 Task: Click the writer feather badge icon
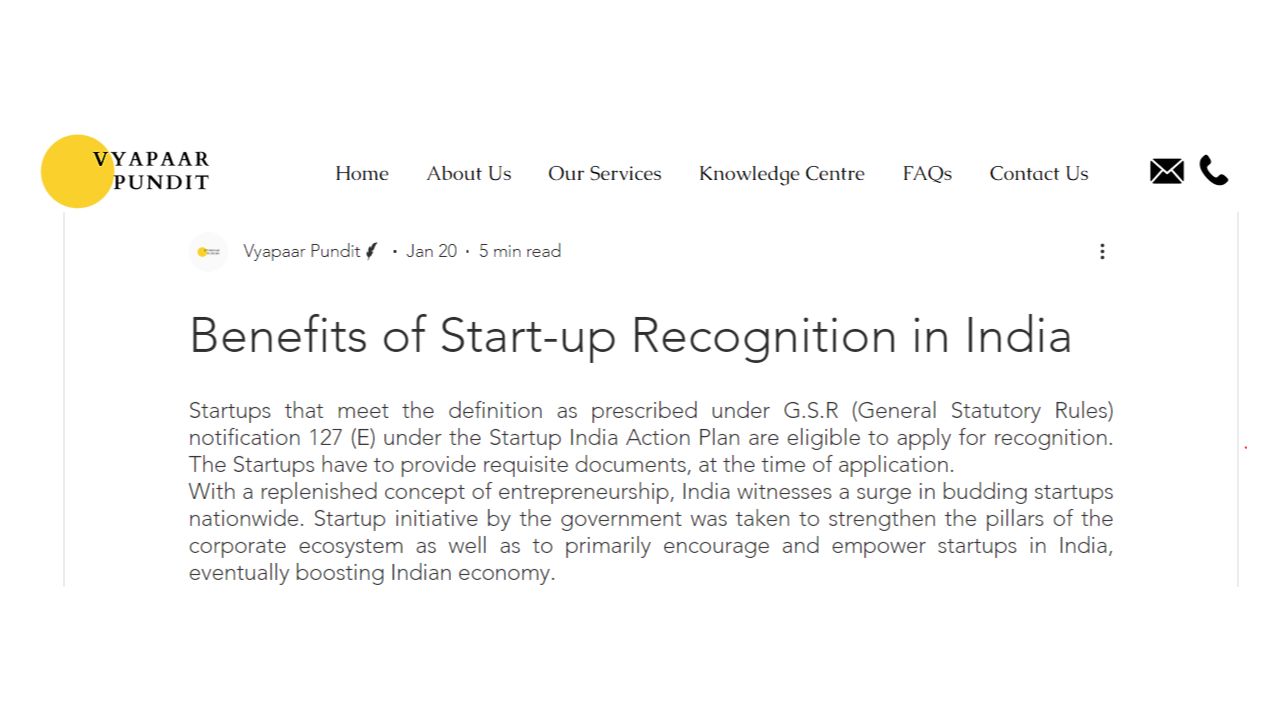(x=372, y=251)
